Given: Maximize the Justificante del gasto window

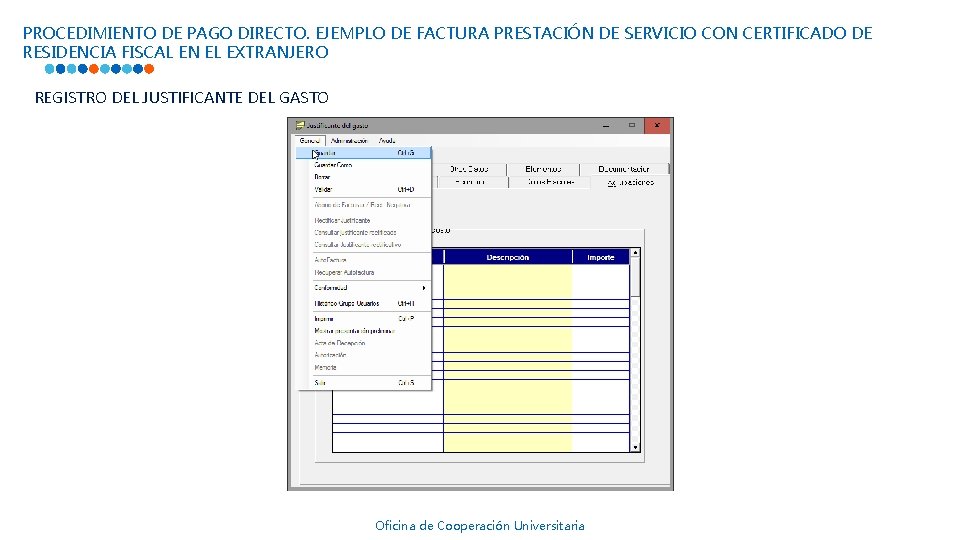Looking at the screenshot, I should [x=632, y=125].
